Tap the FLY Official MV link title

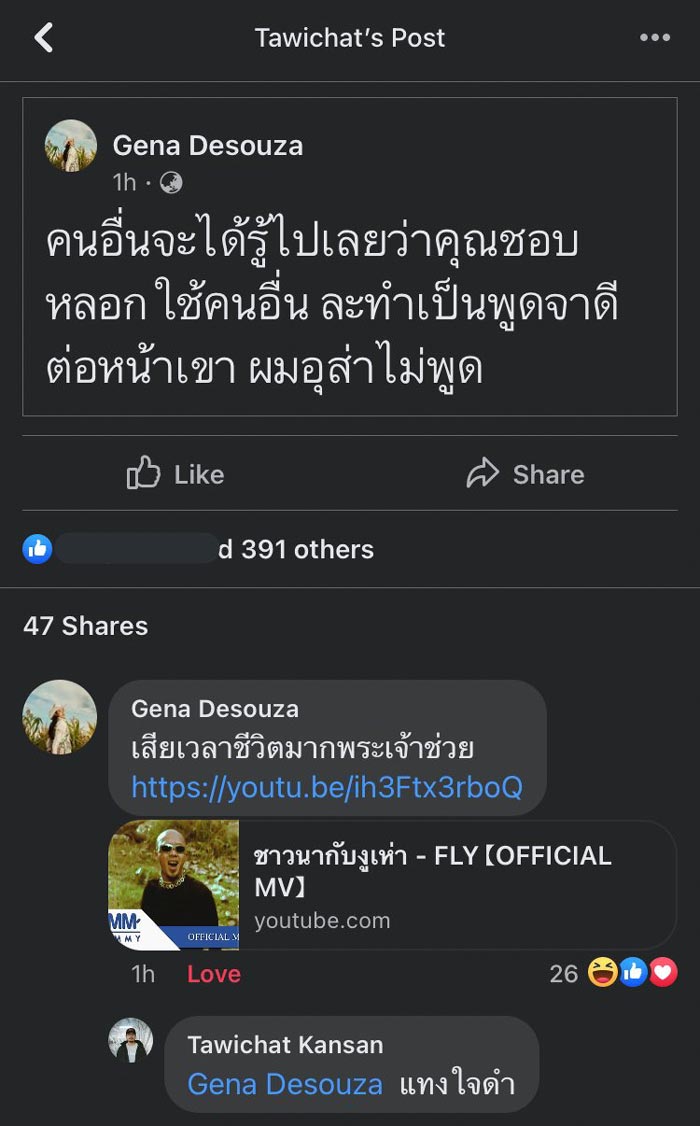click(x=432, y=870)
